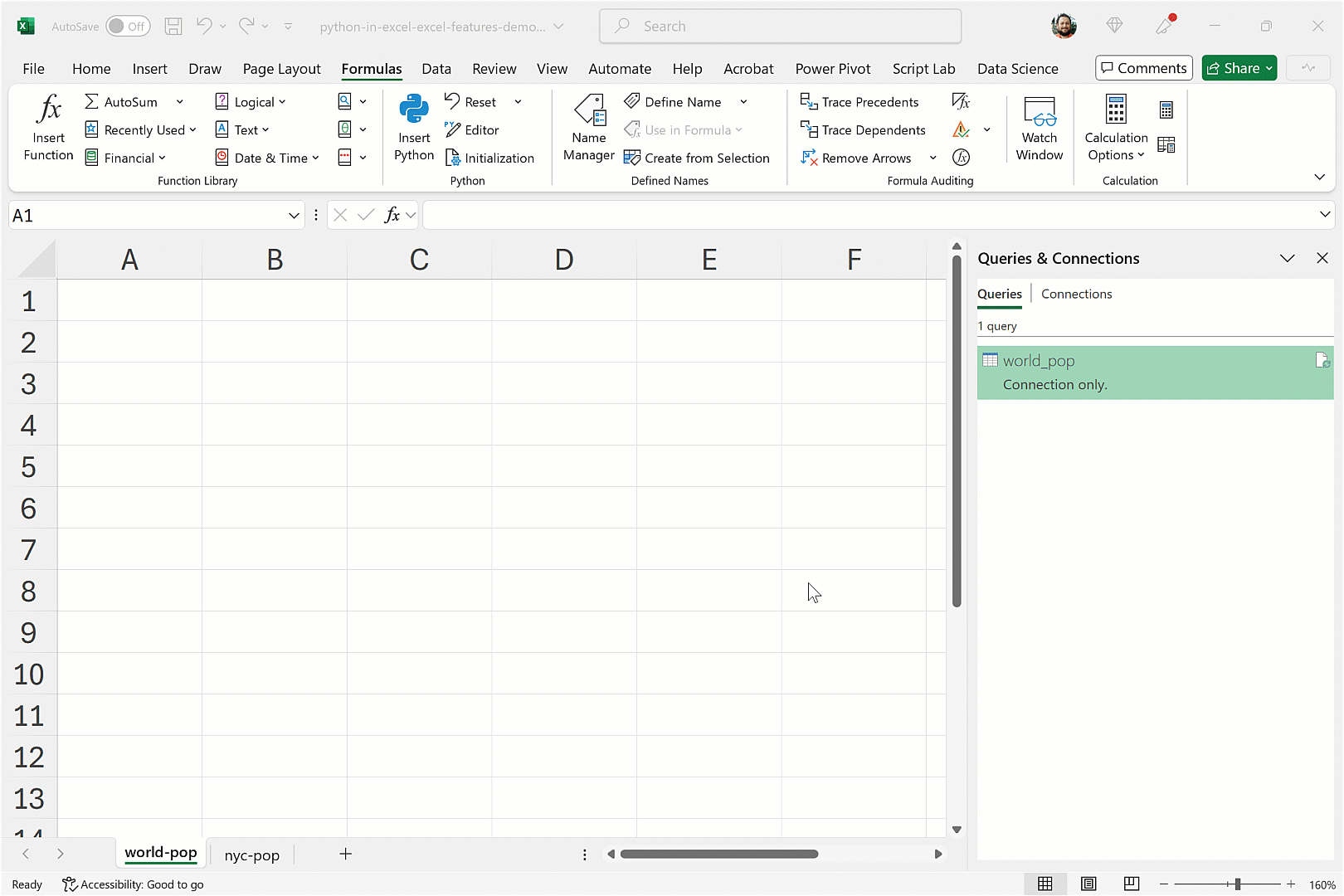Open the Comments pane button
Image resolution: width=1344 pixels, height=896 pixels.
[1143, 68]
